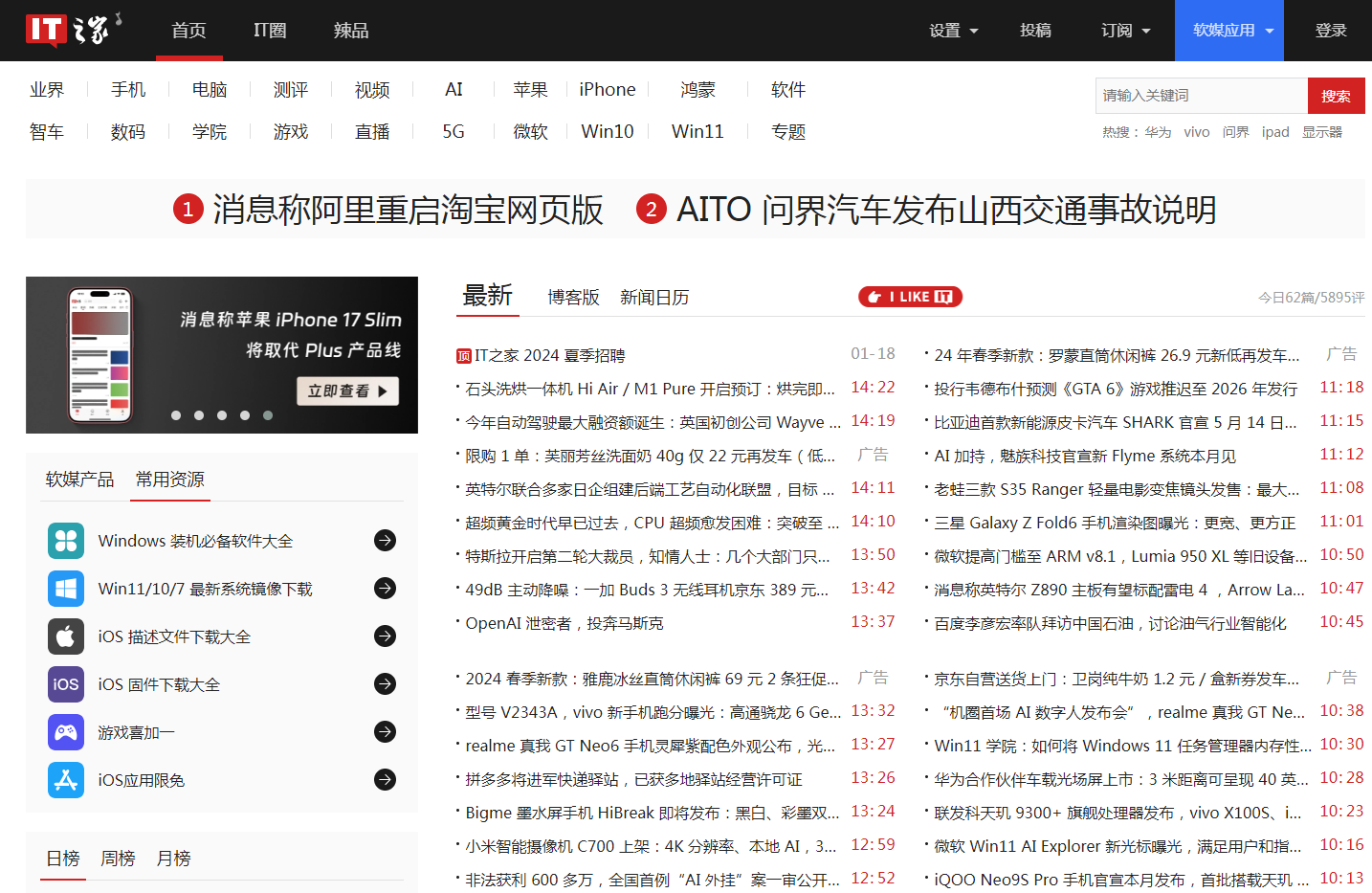Viewport: 1372px width, 893px height.
Task: Switch to the 月榜 ranking tab
Action: [173, 859]
